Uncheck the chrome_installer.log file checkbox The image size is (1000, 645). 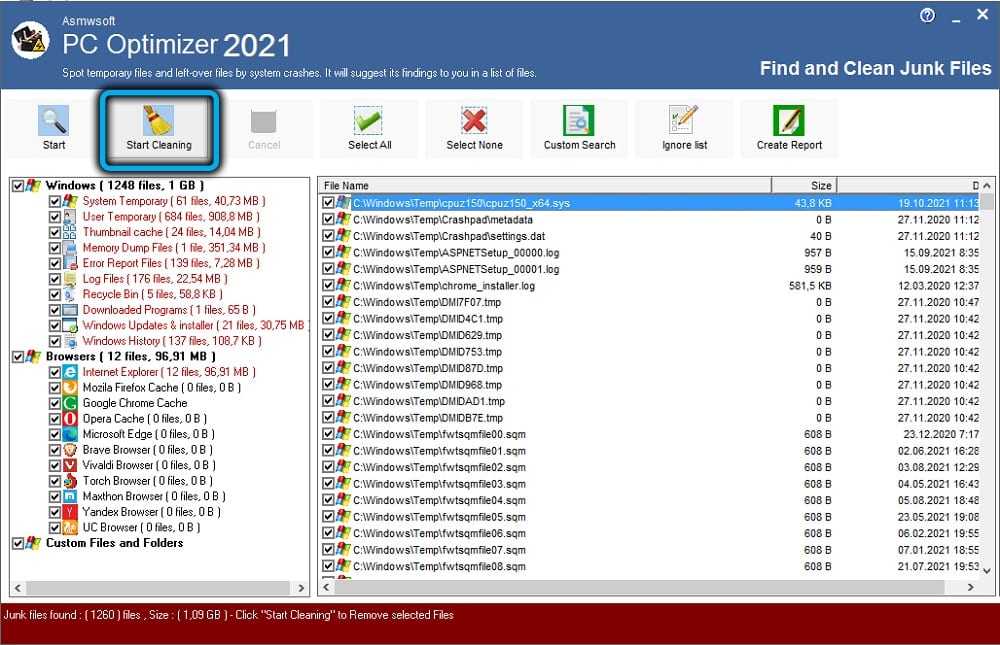point(329,286)
